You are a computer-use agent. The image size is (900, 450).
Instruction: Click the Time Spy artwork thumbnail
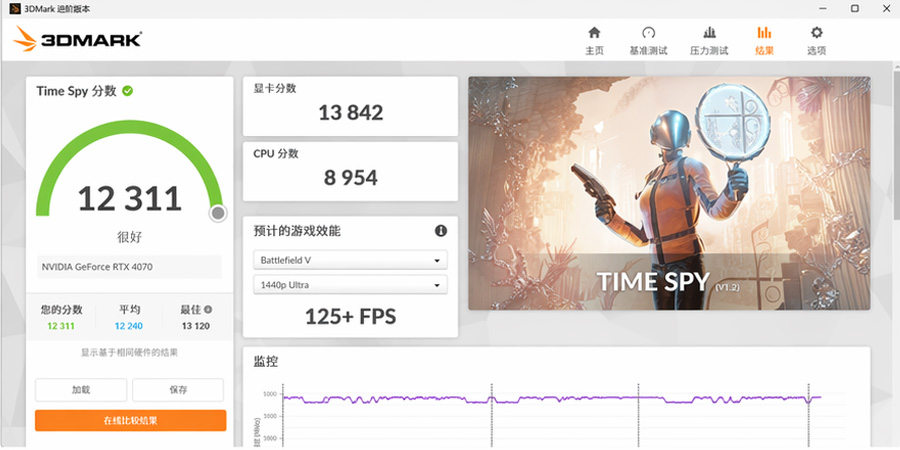(x=669, y=193)
